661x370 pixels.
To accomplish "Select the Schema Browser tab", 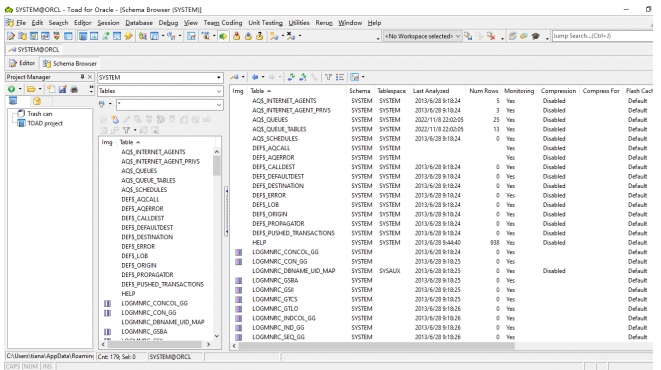I will 70,63.
